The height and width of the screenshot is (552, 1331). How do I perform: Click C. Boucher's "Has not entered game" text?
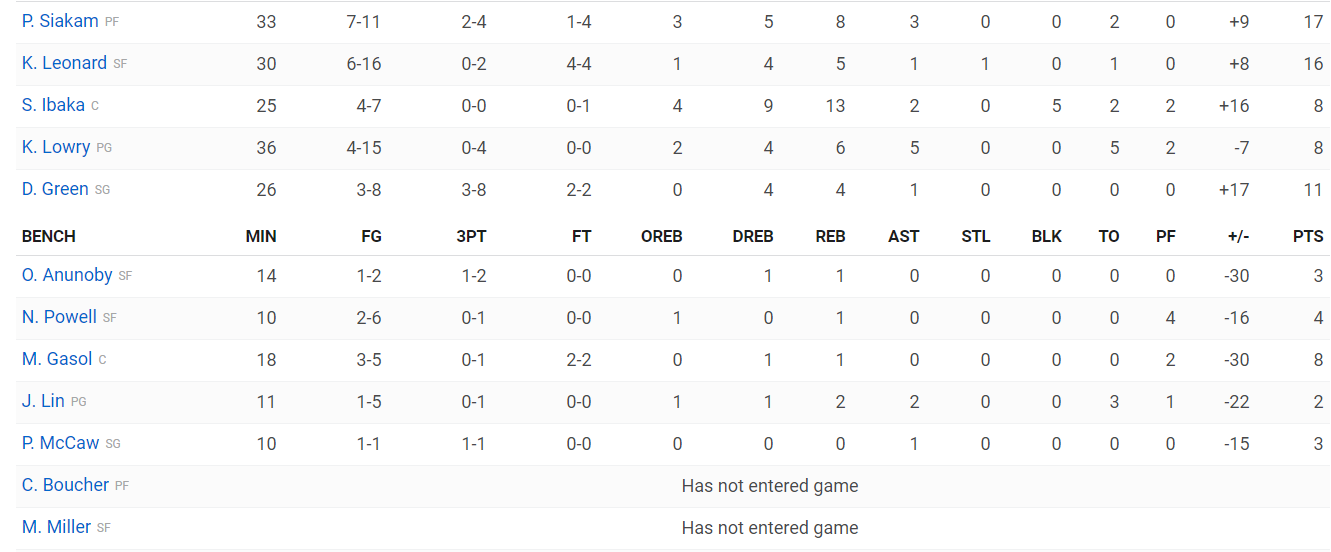770,486
